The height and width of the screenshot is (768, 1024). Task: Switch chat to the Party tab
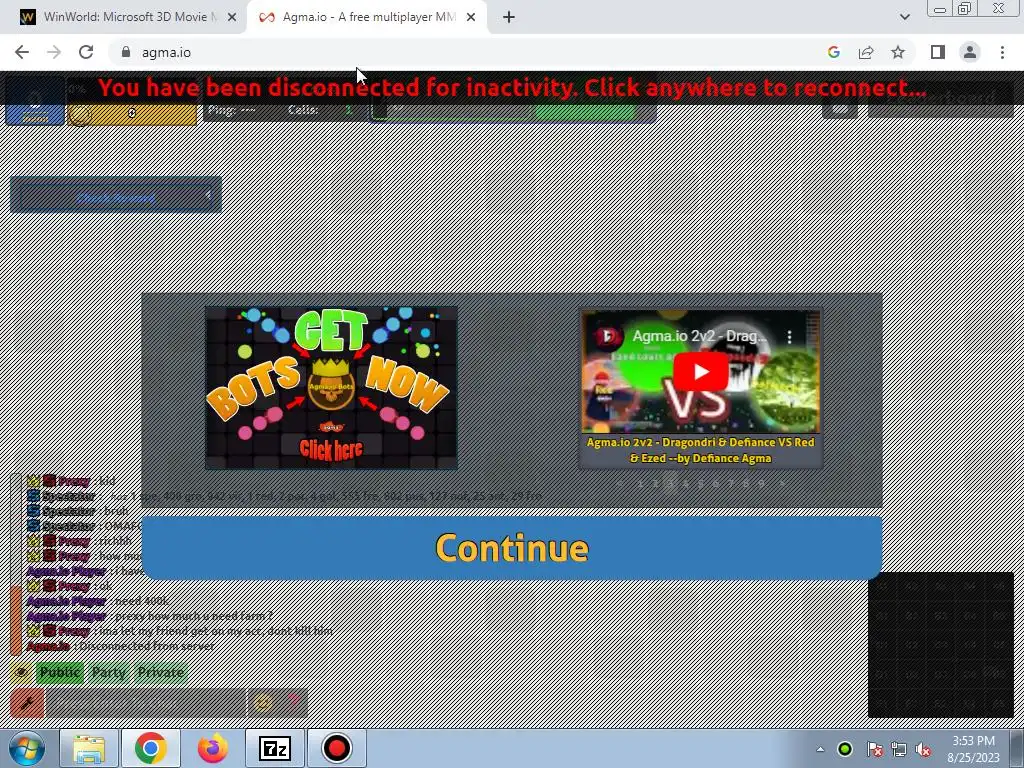(108, 672)
